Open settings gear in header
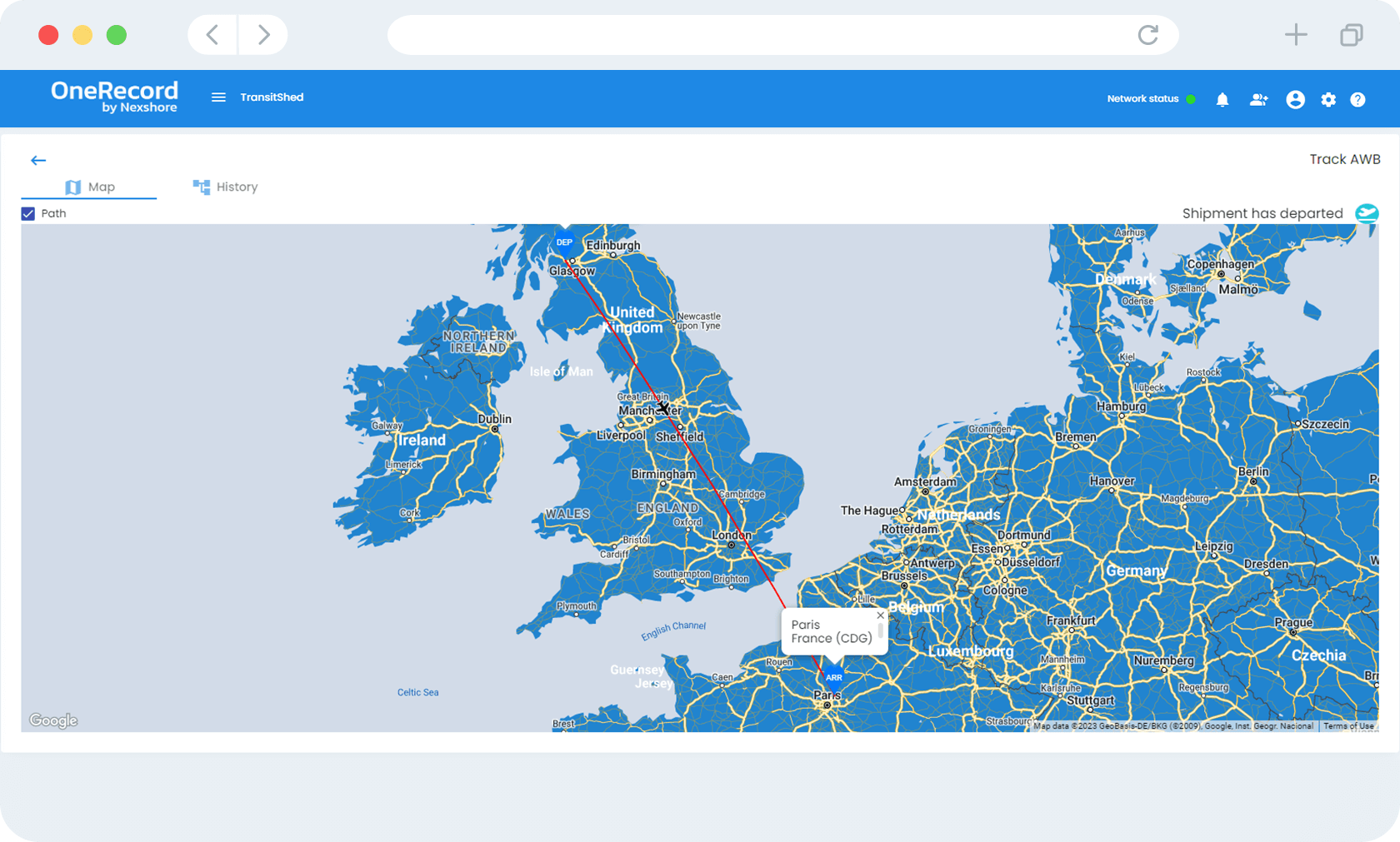Image resolution: width=1400 pixels, height=842 pixels. click(x=1328, y=100)
